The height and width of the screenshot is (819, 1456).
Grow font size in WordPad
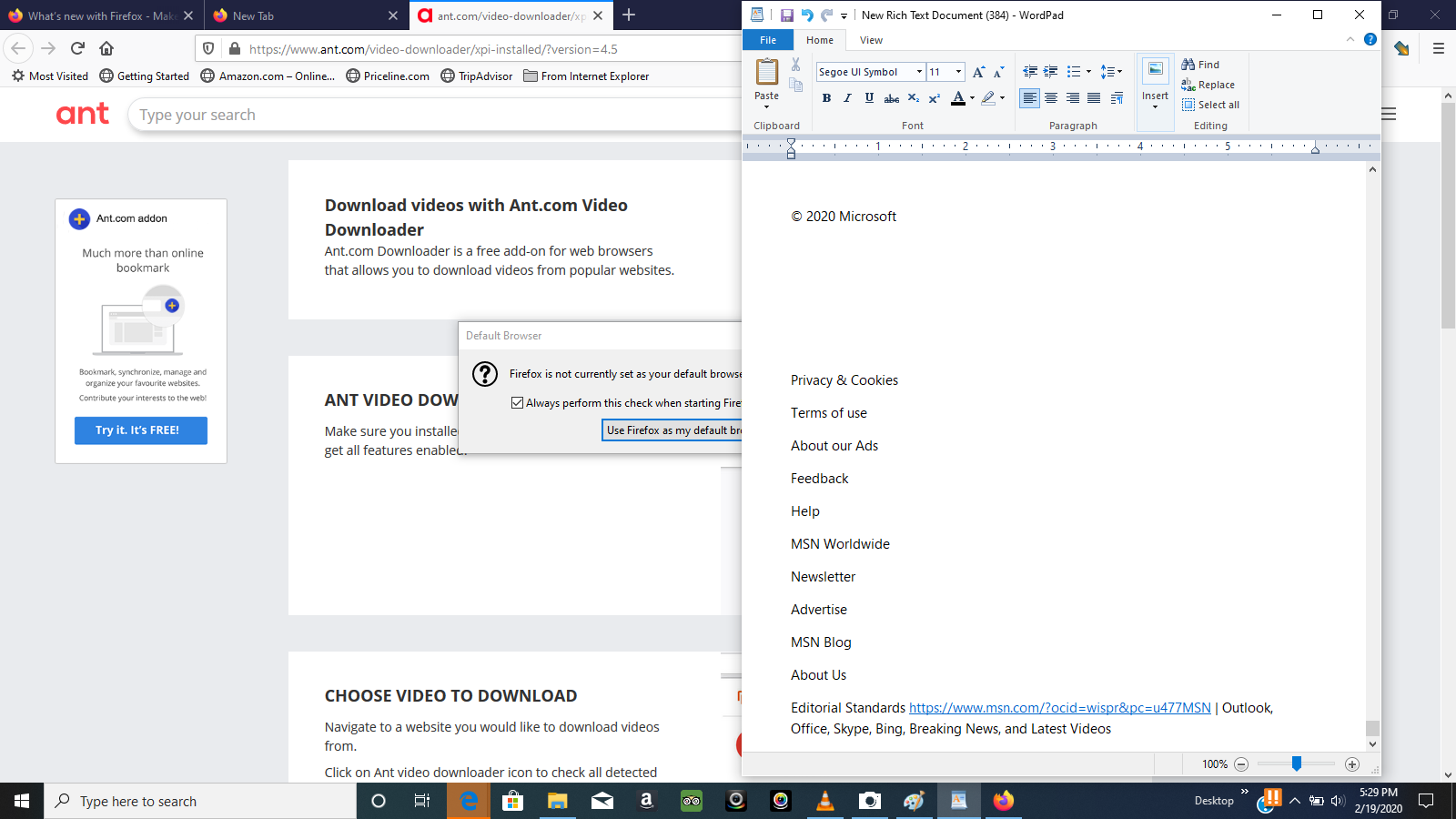point(978,72)
